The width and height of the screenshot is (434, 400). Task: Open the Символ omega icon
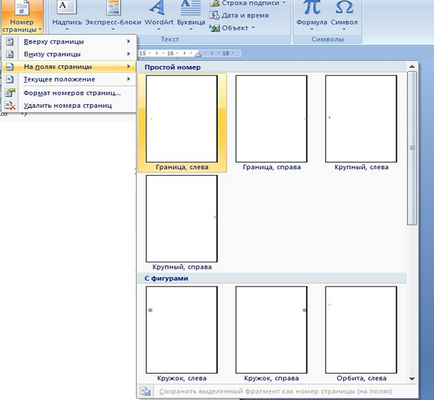pos(344,7)
